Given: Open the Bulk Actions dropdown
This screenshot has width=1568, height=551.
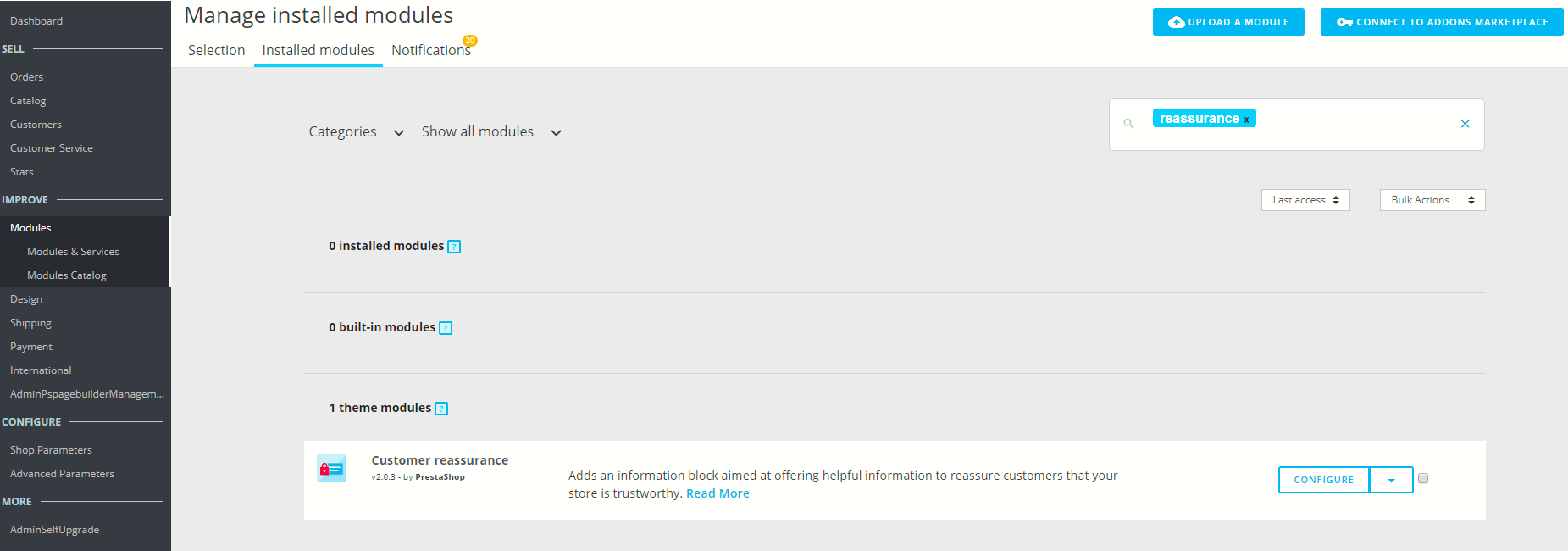Looking at the screenshot, I should [1432, 200].
